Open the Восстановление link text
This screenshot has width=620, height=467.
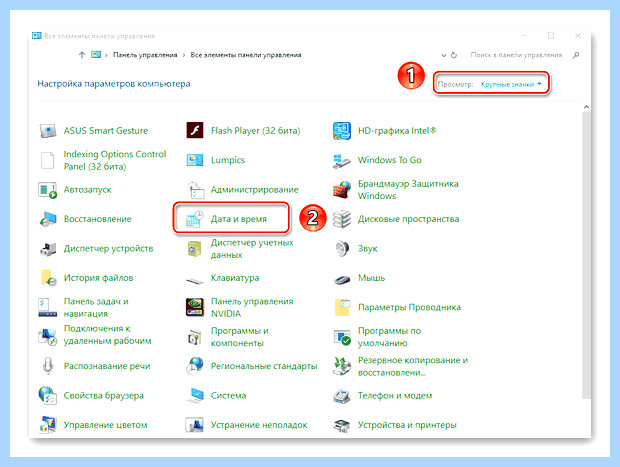pyautogui.click(x=98, y=219)
